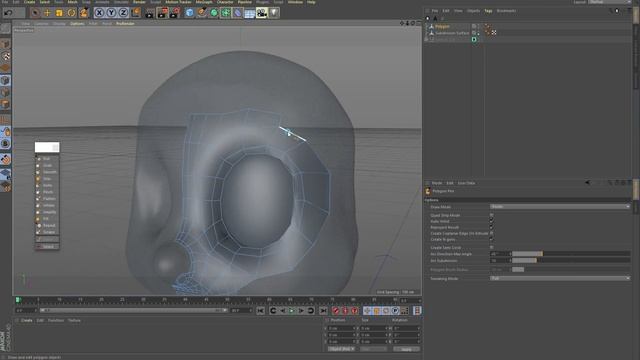Screen dimensions: 640x360
Task: Click the blue Cube primitive icon
Action: (189, 13)
